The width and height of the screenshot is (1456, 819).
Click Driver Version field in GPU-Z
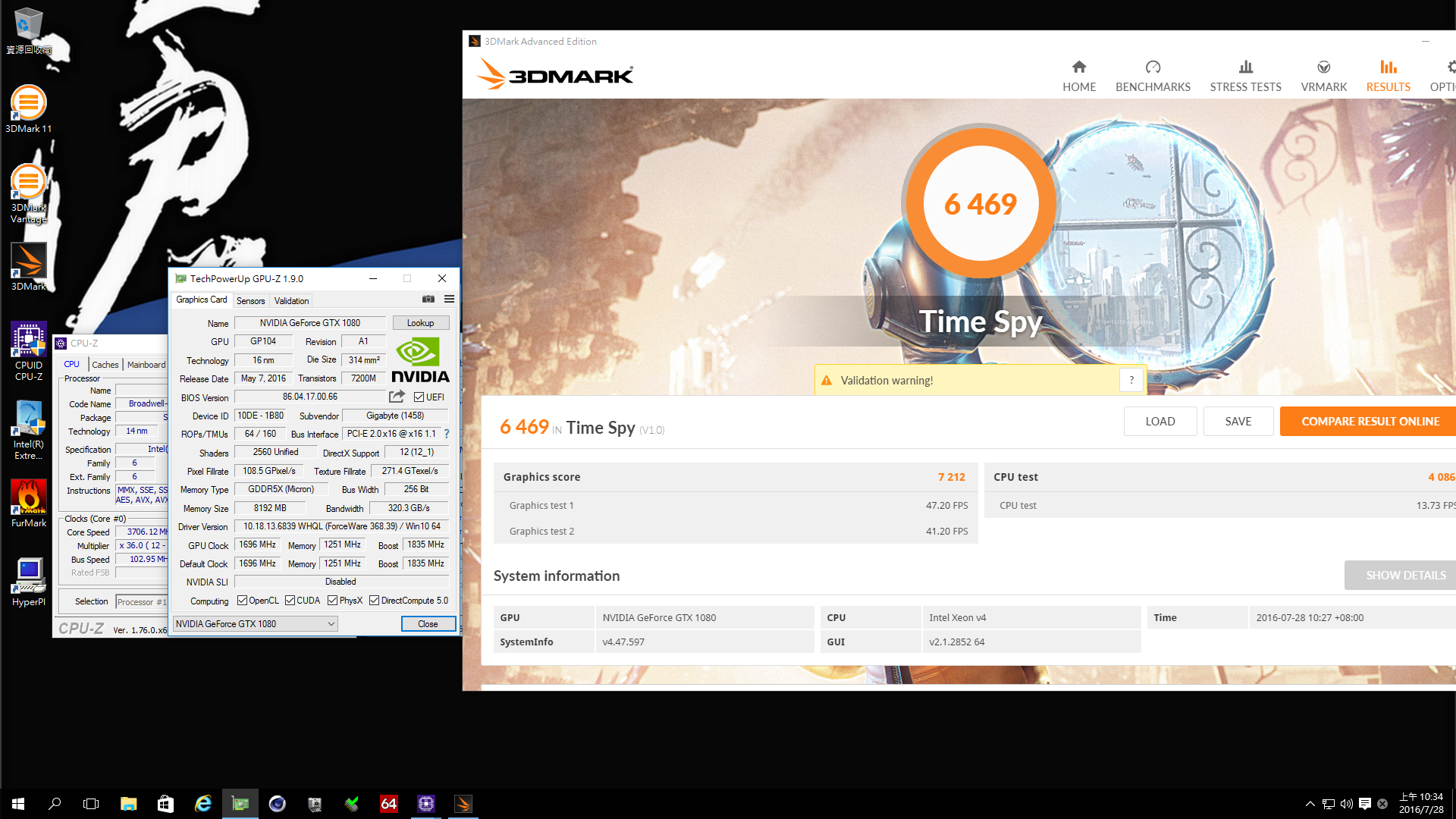click(x=341, y=526)
